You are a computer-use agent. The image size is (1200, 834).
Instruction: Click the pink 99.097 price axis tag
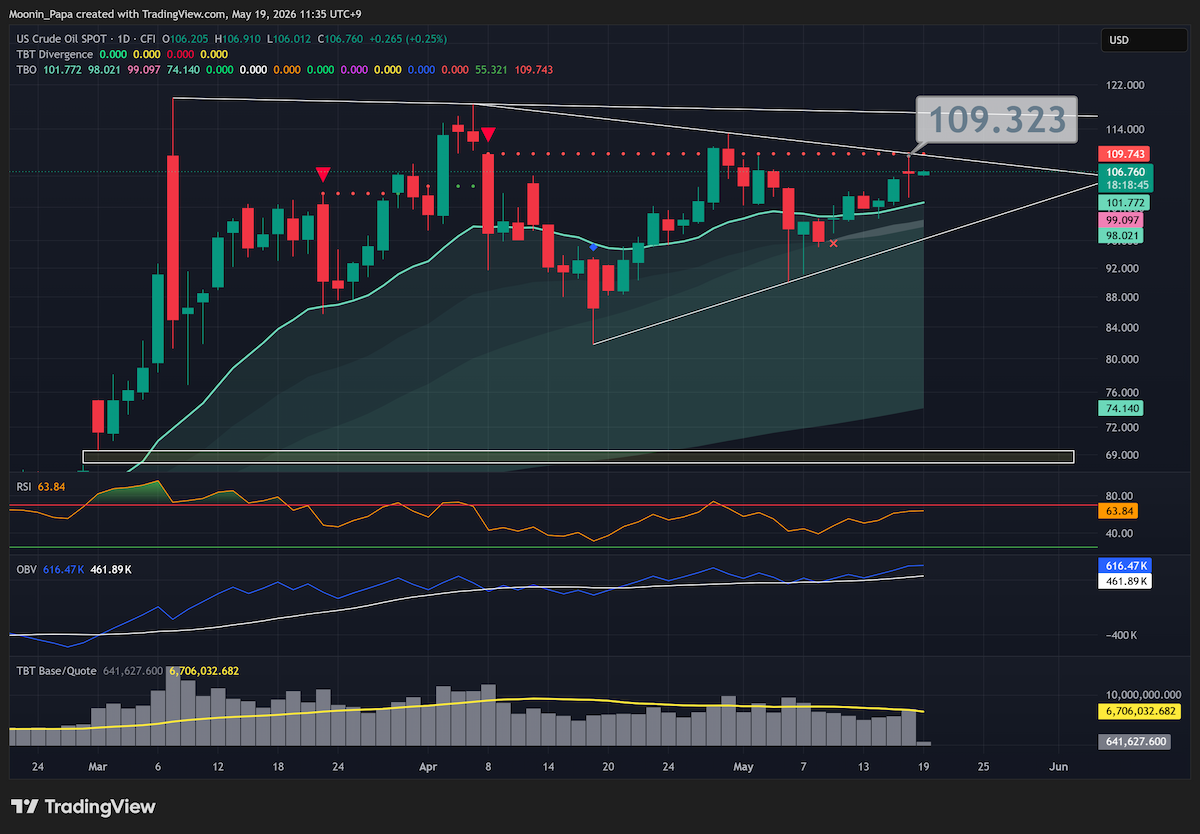coord(1123,220)
